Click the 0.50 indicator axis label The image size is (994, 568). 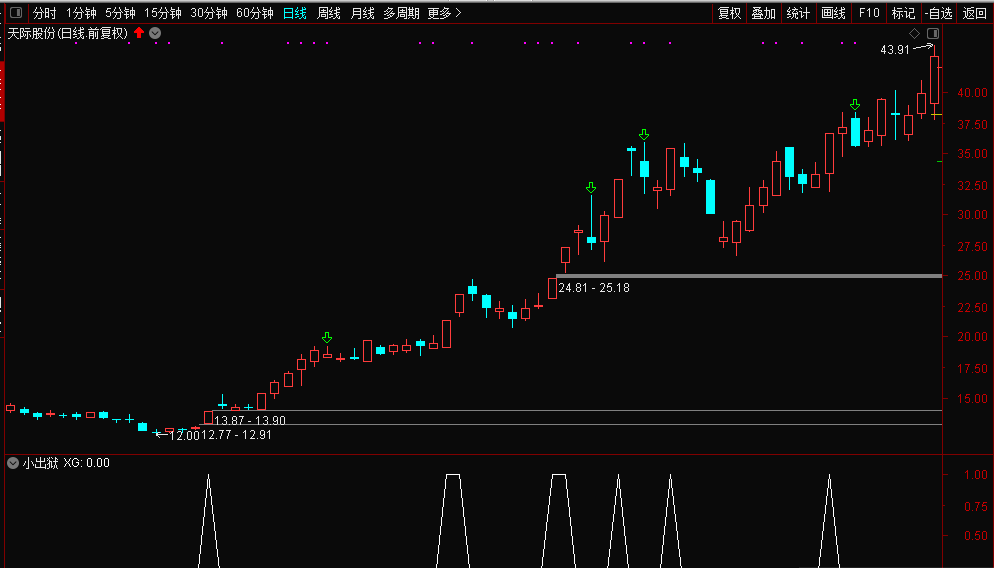(x=976, y=536)
